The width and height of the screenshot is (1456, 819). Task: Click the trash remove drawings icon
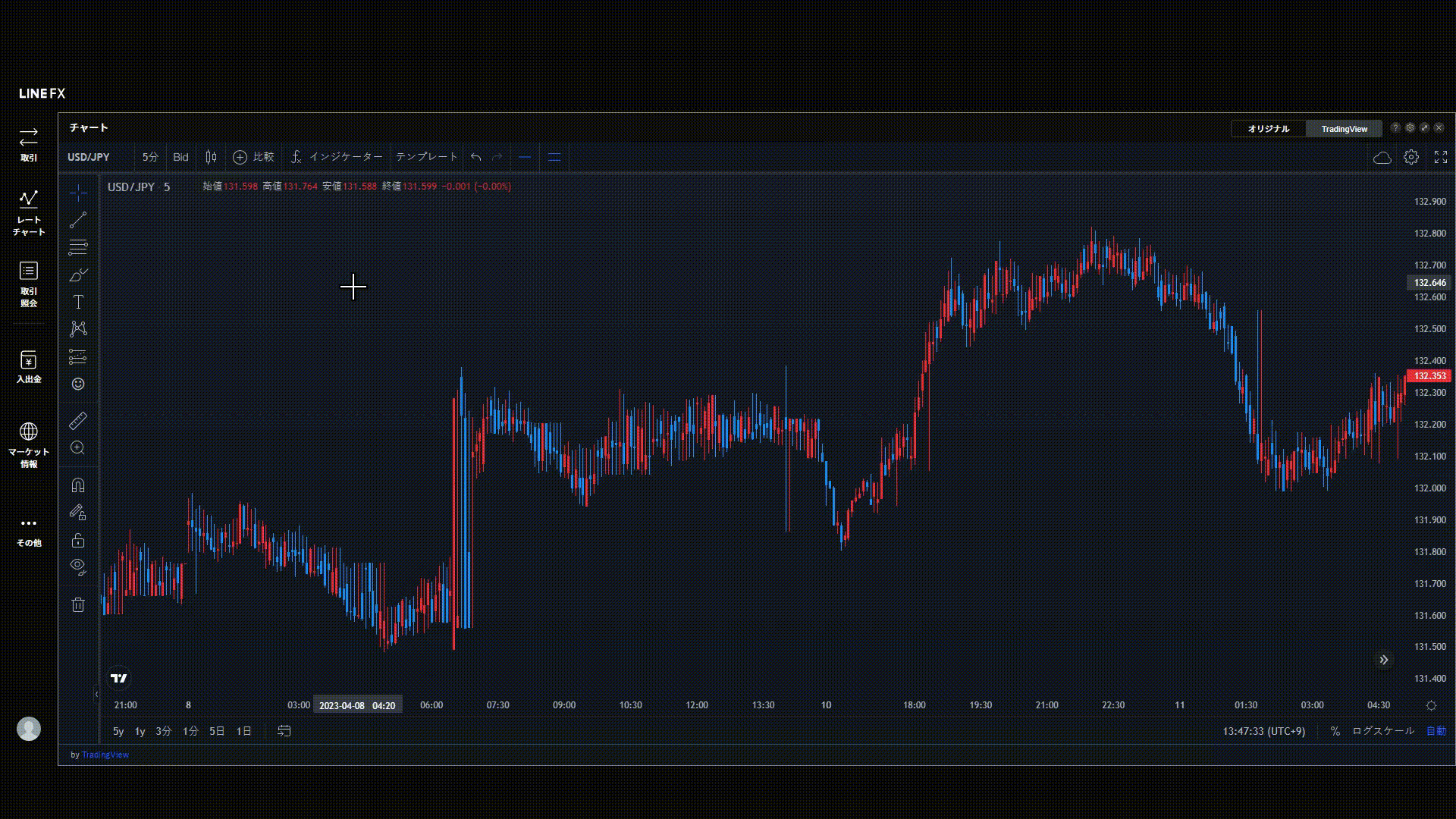point(78,604)
